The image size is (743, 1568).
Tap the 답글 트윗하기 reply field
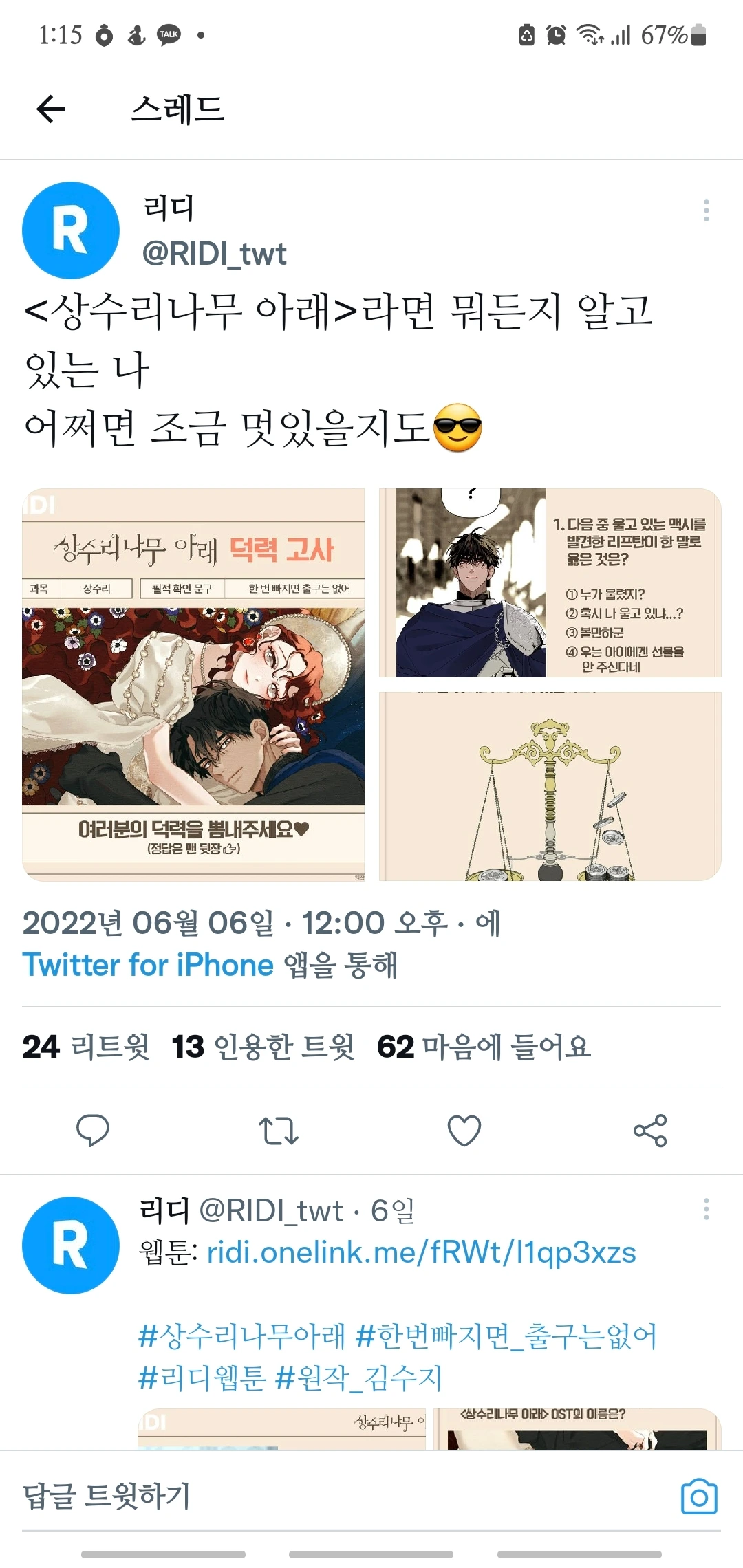pyautogui.click(x=344, y=1496)
